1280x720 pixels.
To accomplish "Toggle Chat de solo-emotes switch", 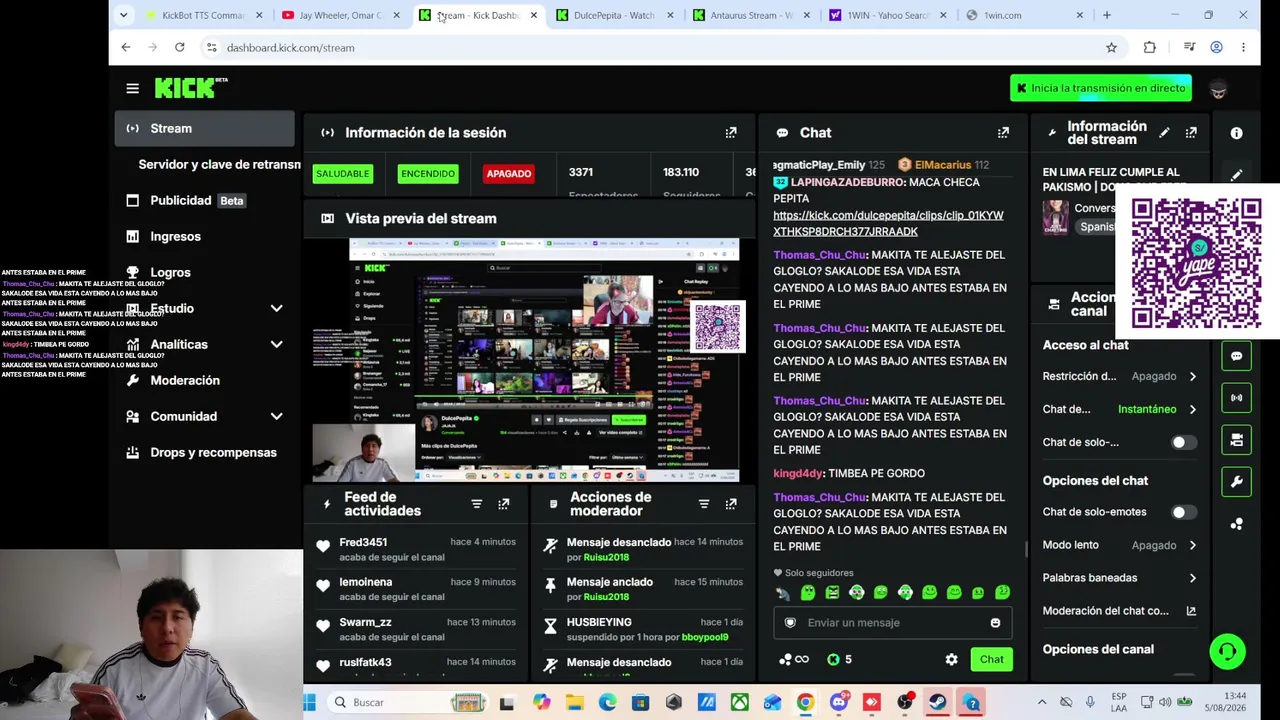I will click(x=1183, y=512).
